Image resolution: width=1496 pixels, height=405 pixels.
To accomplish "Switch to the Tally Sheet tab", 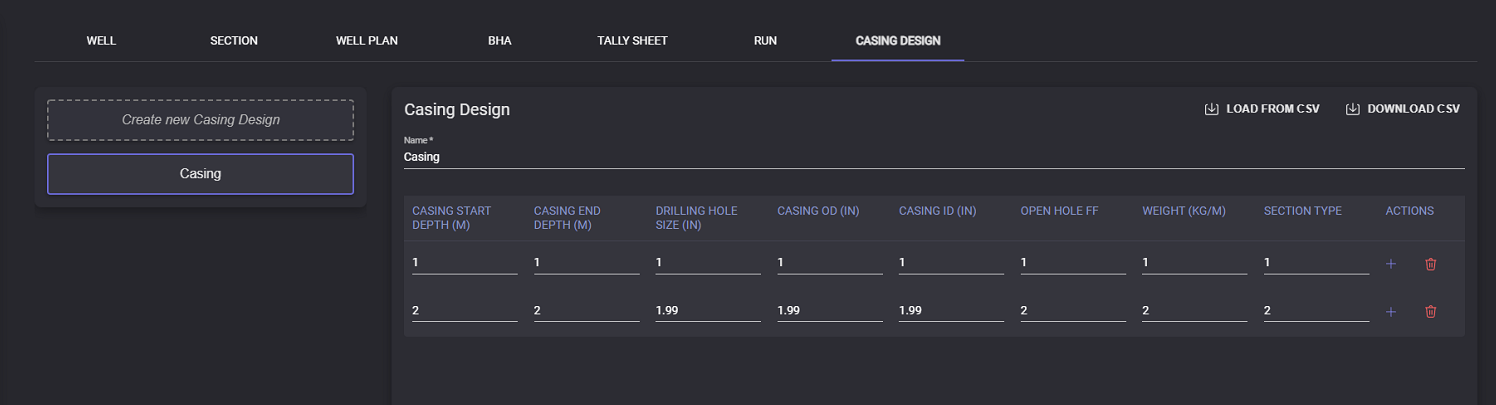I will point(632,41).
